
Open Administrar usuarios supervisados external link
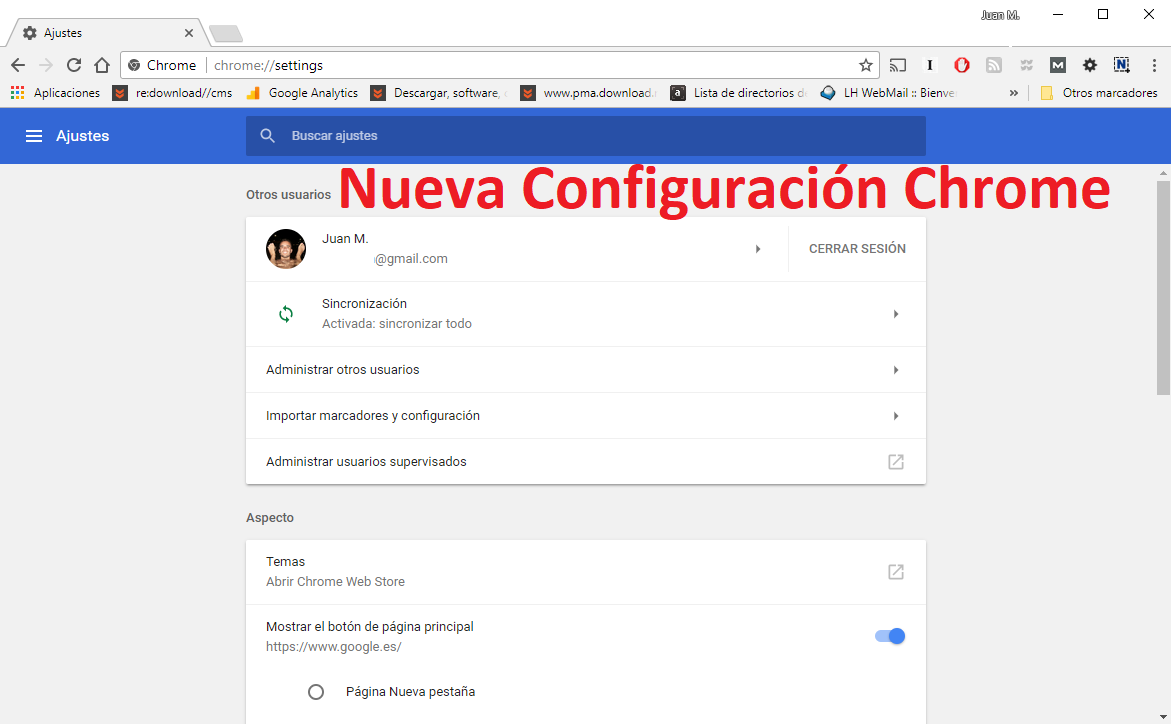tap(896, 462)
